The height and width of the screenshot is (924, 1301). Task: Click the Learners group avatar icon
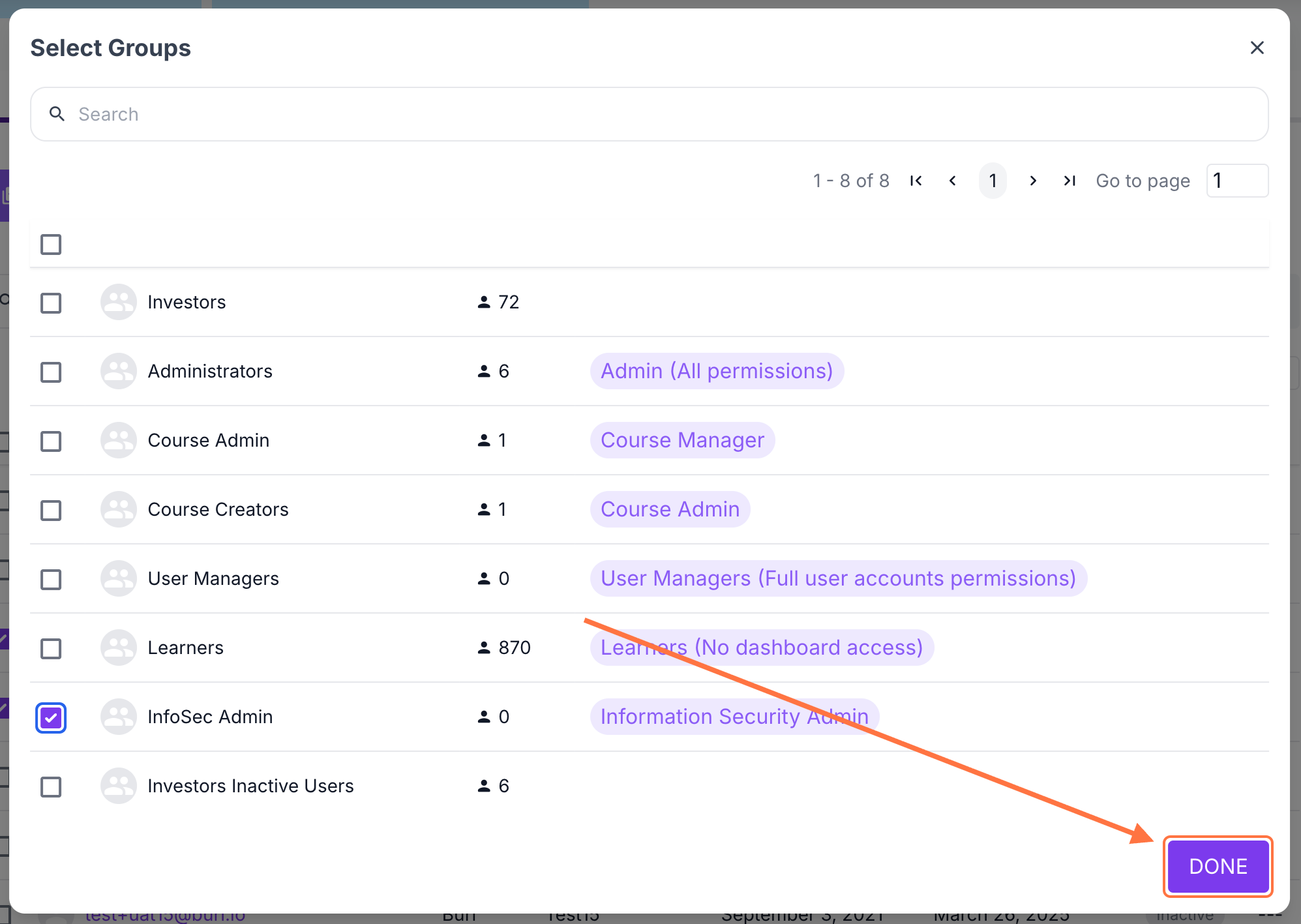click(x=118, y=648)
